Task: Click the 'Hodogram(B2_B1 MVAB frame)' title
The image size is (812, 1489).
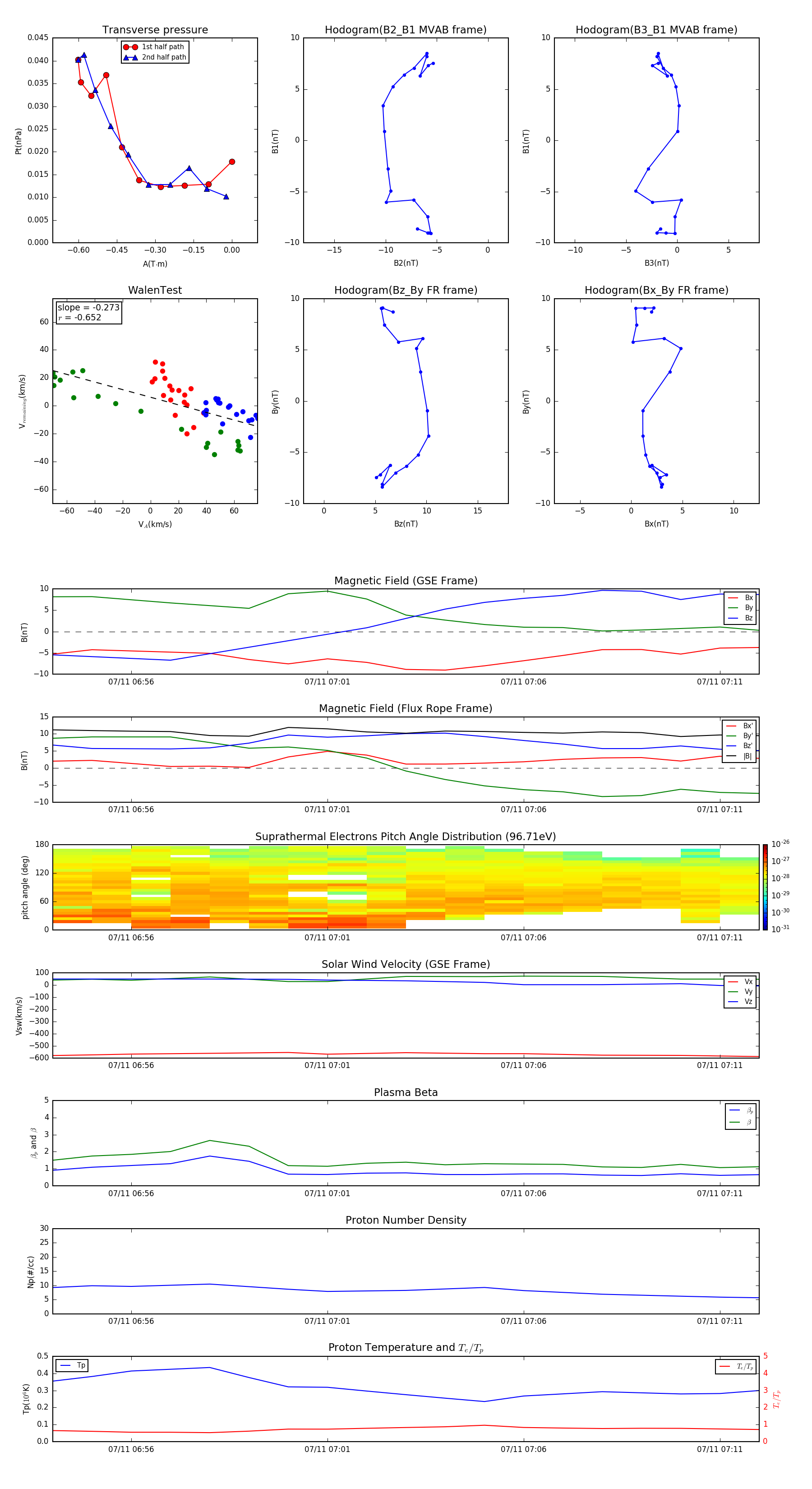Action: 406,30
